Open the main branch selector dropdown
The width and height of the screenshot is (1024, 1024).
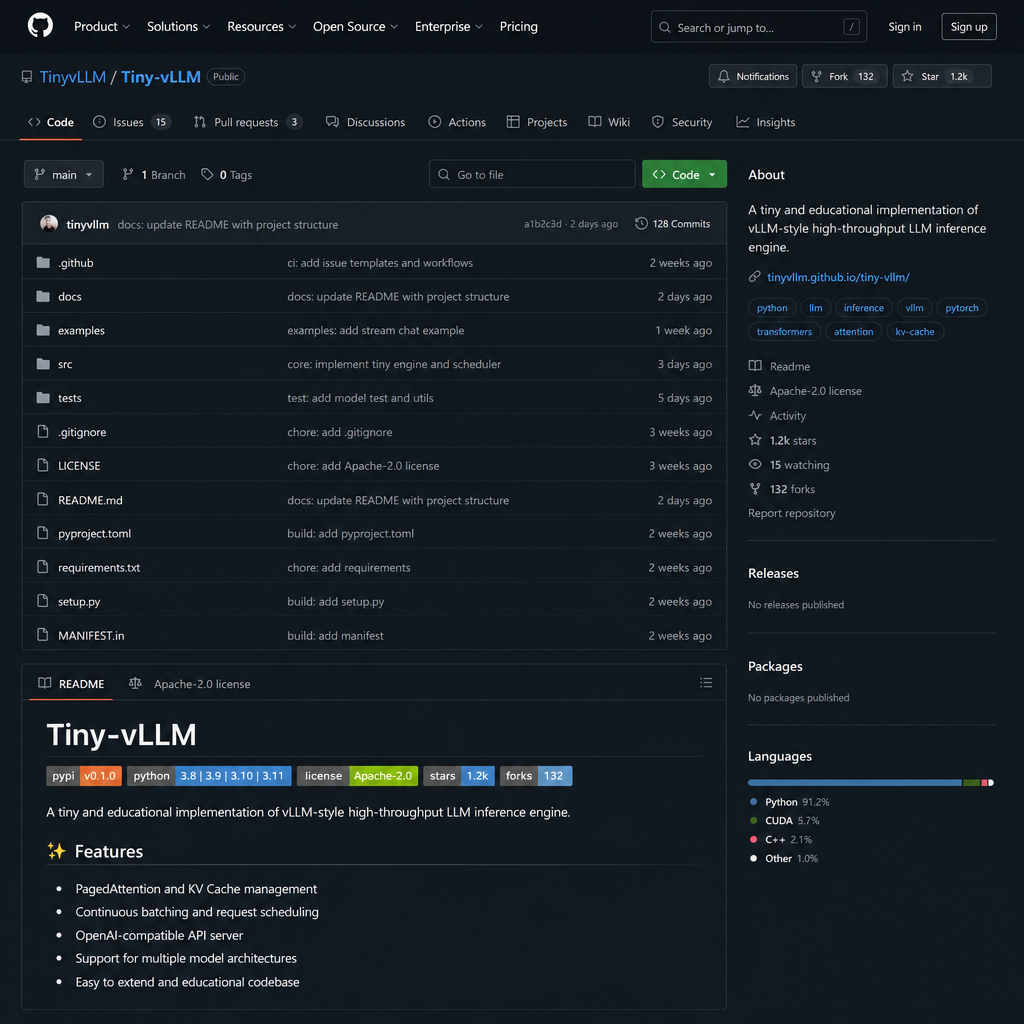coord(63,174)
